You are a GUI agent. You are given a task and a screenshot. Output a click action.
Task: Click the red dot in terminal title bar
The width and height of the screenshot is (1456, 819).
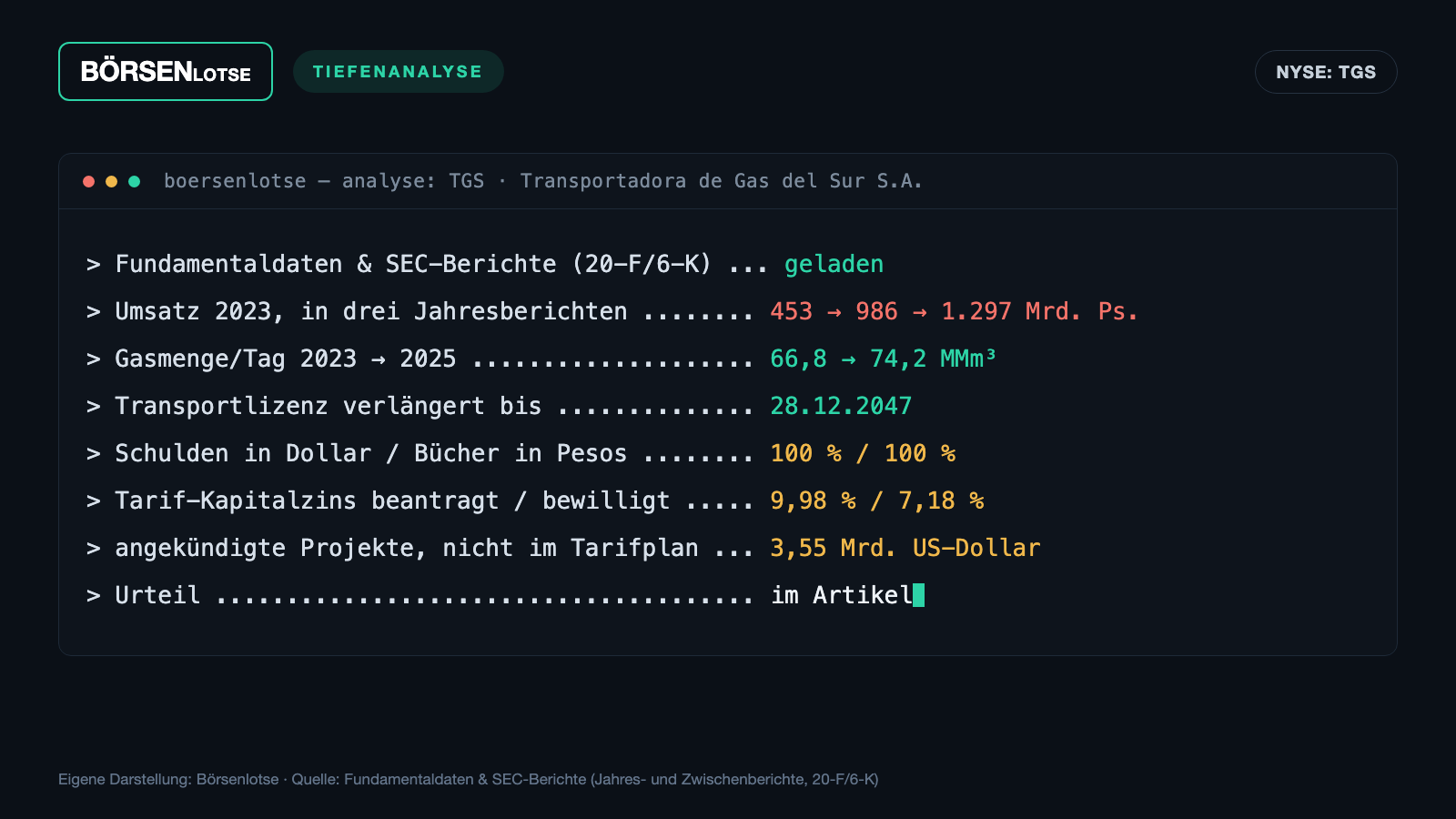point(88,181)
